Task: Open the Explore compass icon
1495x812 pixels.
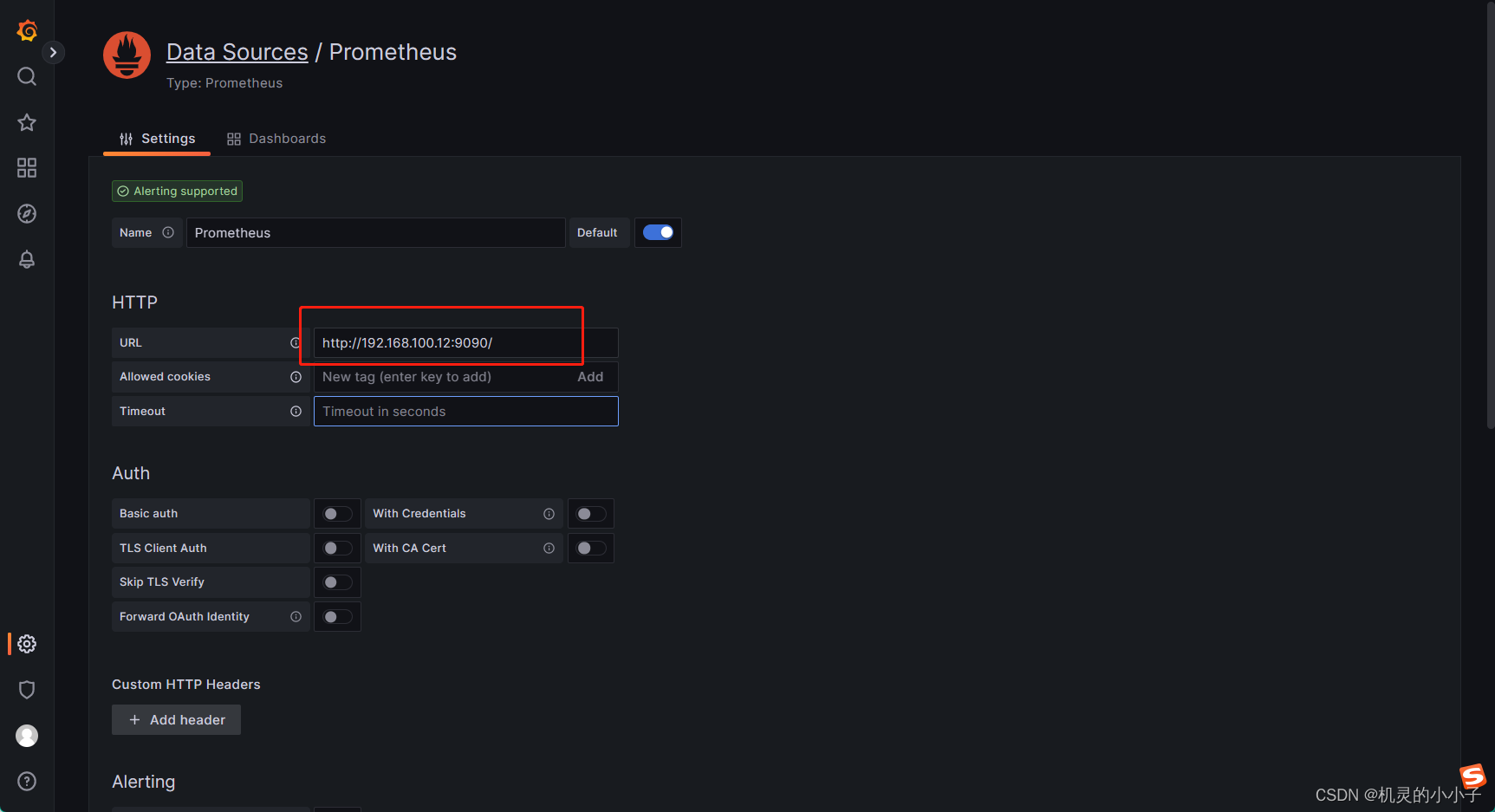Action: [x=27, y=213]
